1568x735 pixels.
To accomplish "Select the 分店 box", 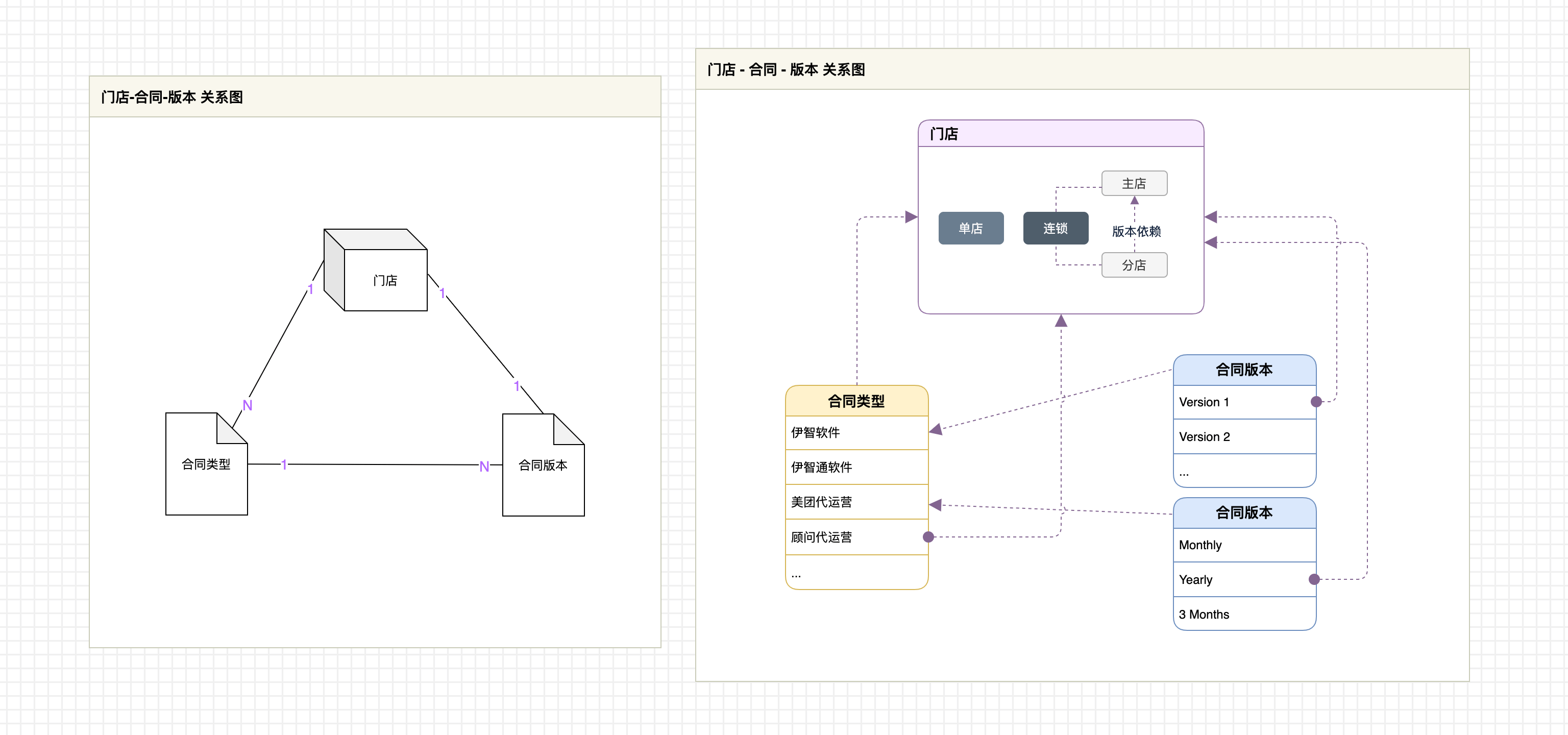I will (x=1134, y=265).
